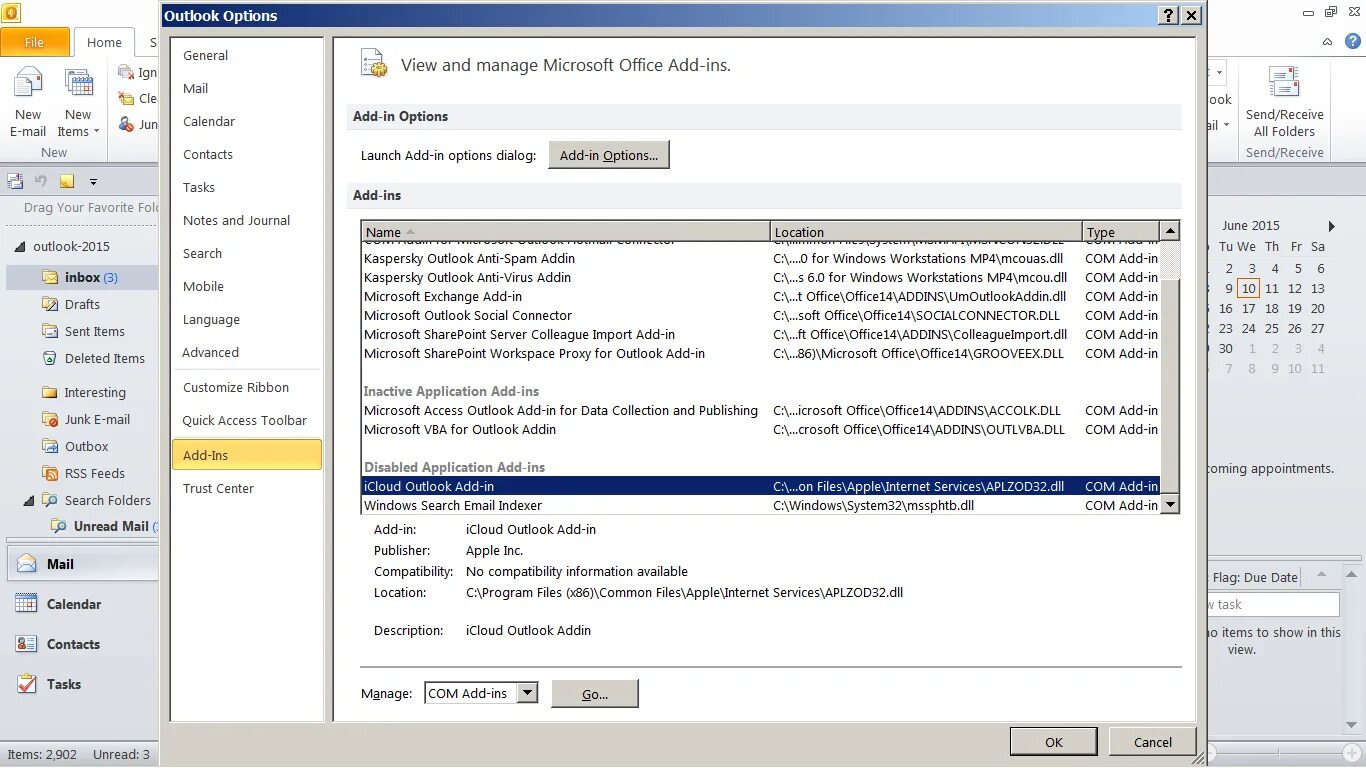Open the Search options category
1366x768 pixels.
click(x=247, y=254)
